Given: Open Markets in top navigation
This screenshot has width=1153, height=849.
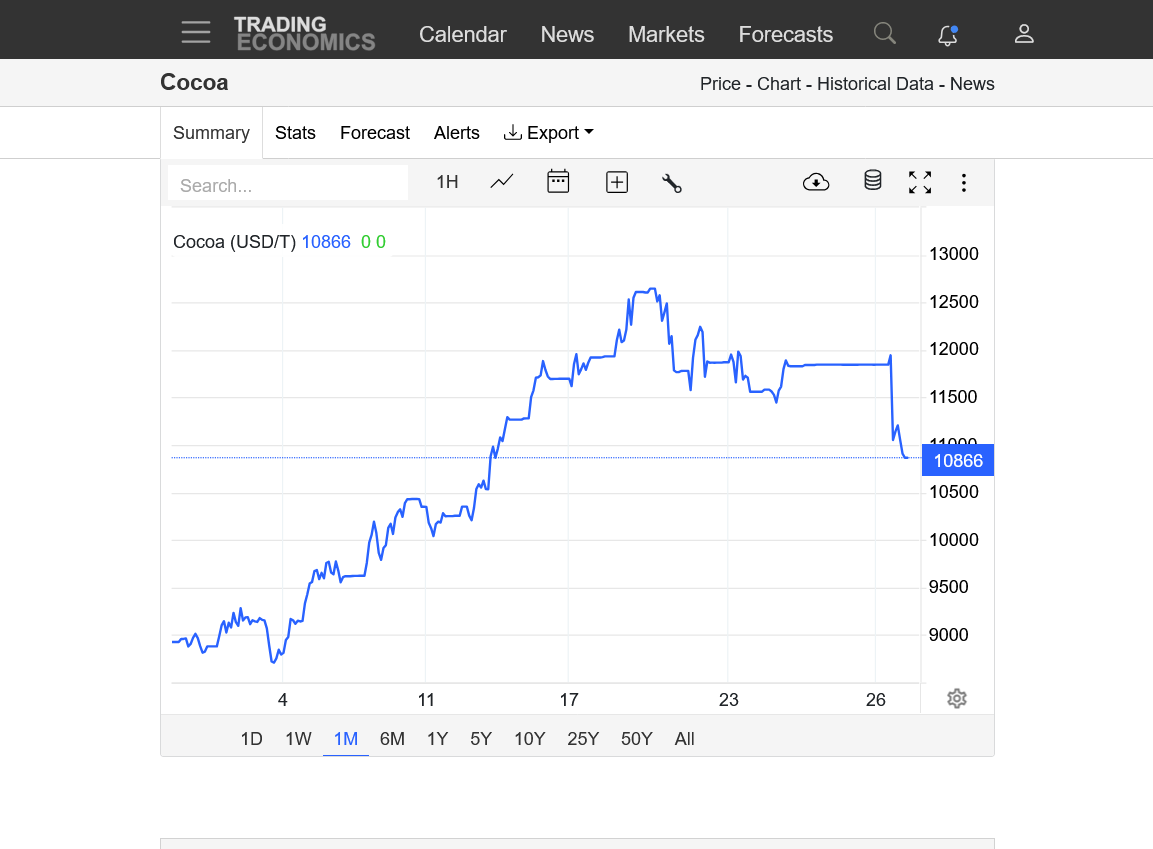Looking at the screenshot, I should click(x=666, y=35).
